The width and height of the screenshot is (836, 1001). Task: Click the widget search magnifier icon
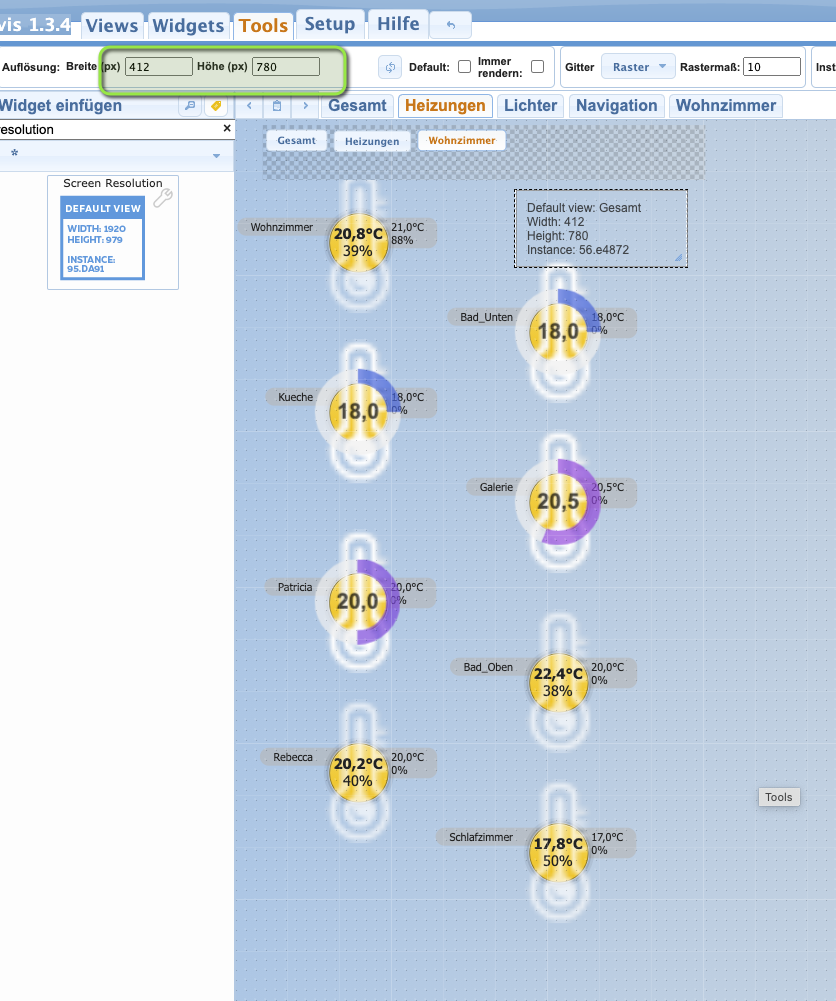pos(190,105)
